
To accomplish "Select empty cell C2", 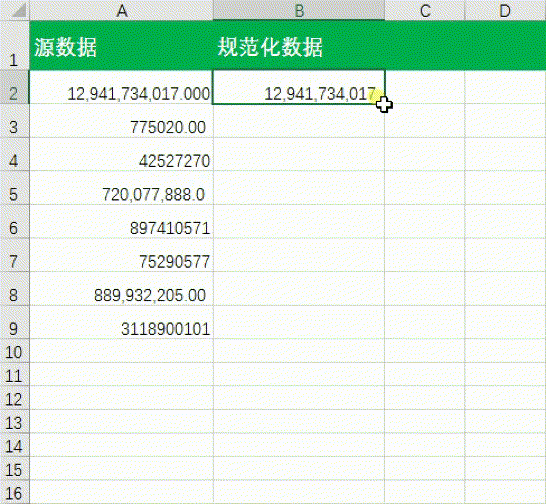I will [425, 87].
